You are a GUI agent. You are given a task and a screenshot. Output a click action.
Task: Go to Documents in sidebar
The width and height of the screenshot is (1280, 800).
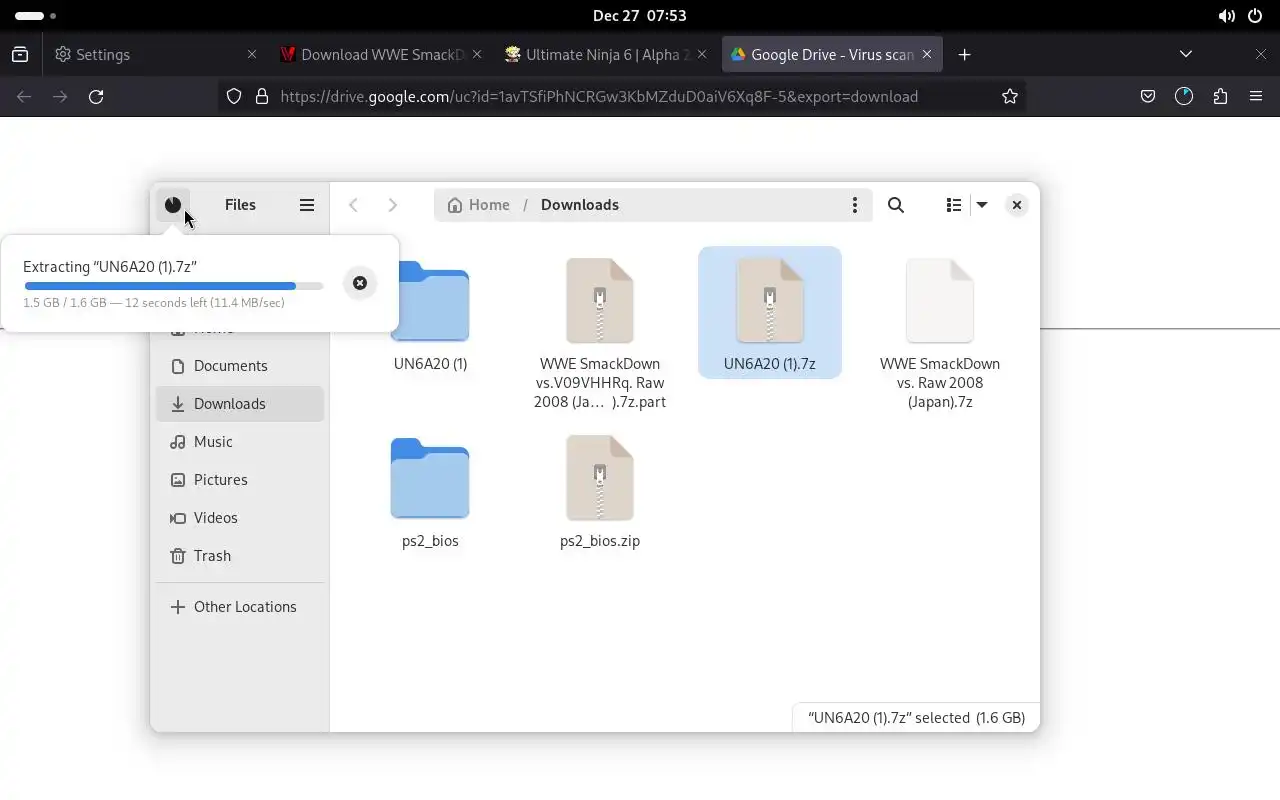(x=240, y=366)
